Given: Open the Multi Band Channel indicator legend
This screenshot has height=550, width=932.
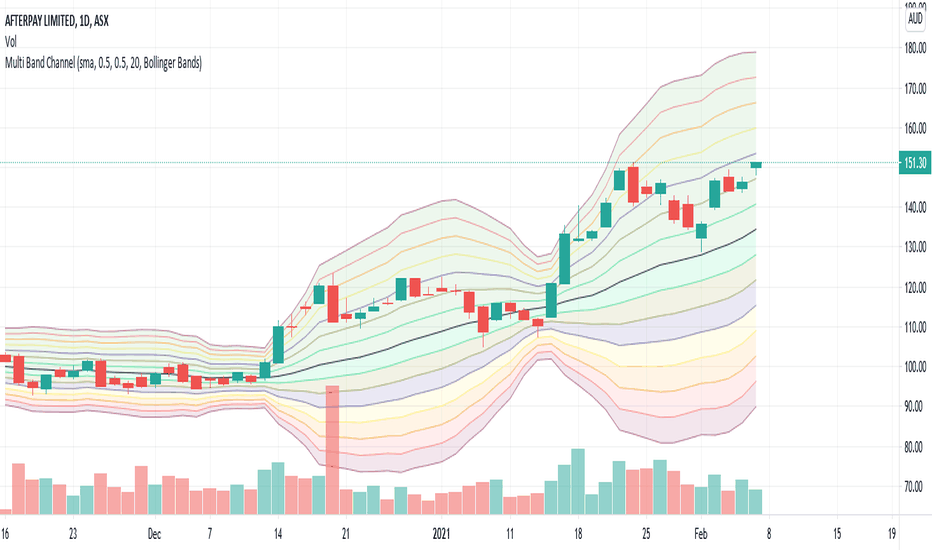Looking at the screenshot, I should pyautogui.click(x=103, y=62).
